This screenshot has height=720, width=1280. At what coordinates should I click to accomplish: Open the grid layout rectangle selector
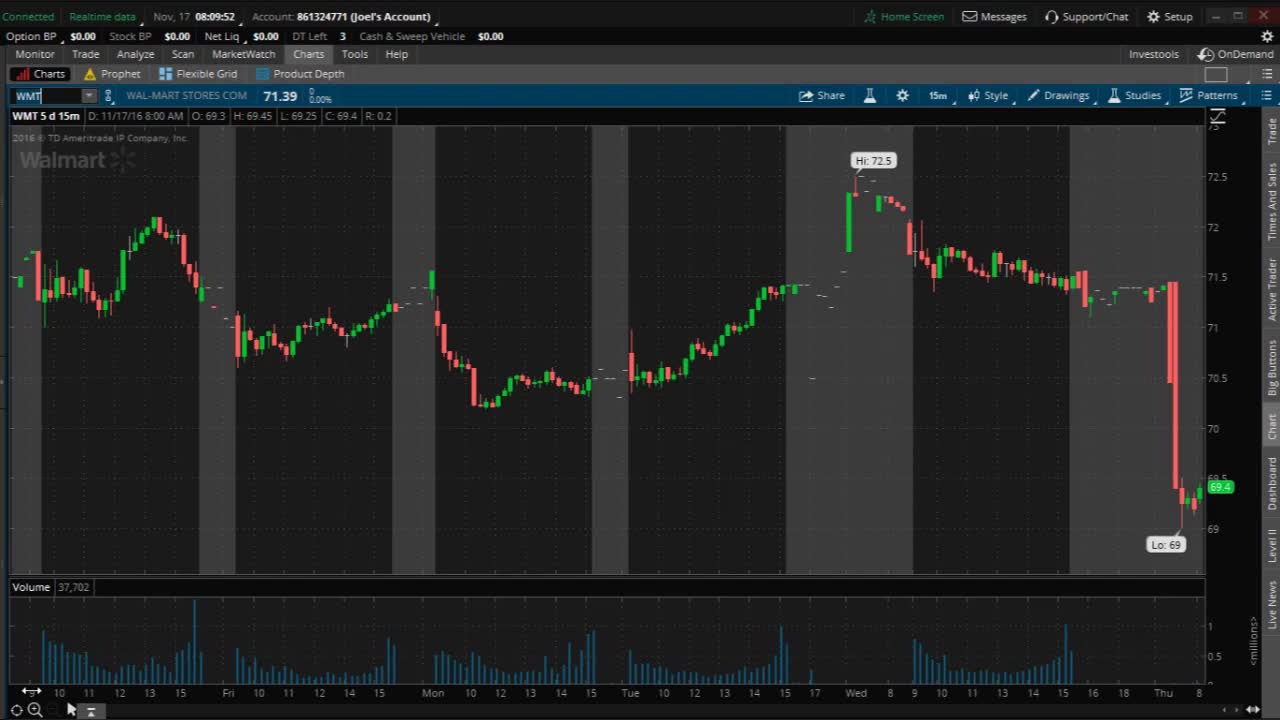point(1216,74)
